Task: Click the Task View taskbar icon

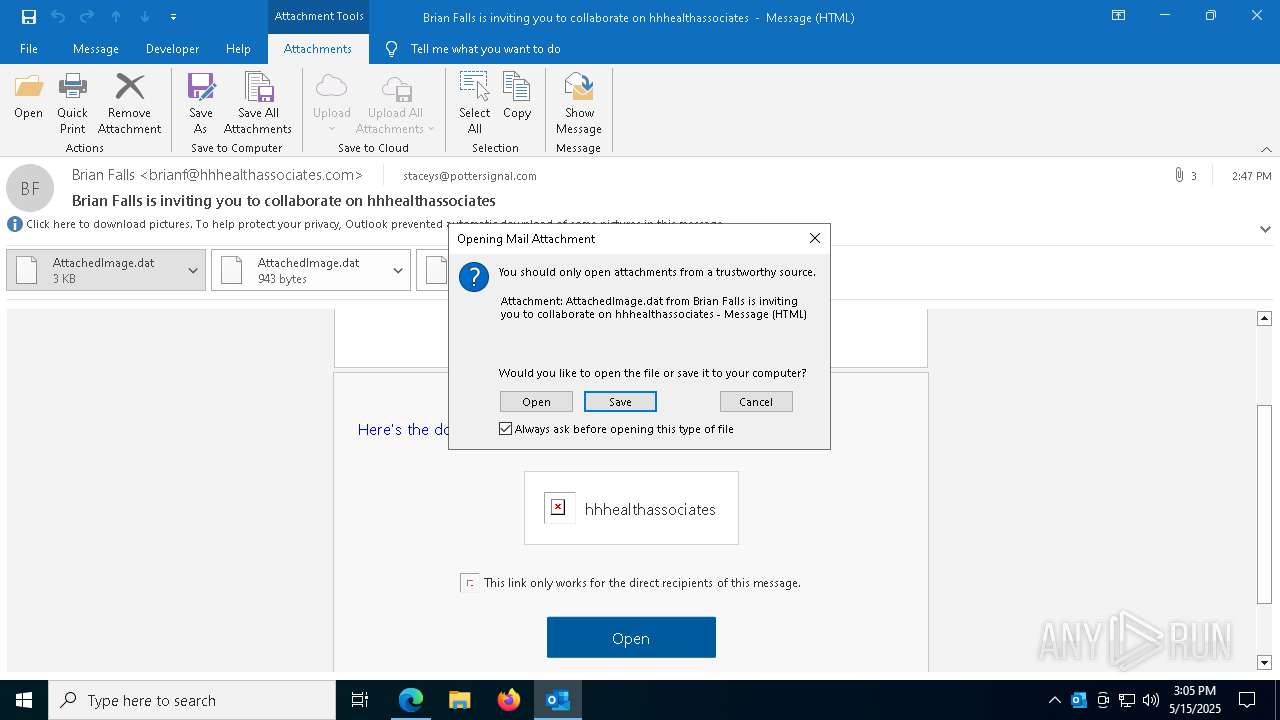Action: click(360, 700)
